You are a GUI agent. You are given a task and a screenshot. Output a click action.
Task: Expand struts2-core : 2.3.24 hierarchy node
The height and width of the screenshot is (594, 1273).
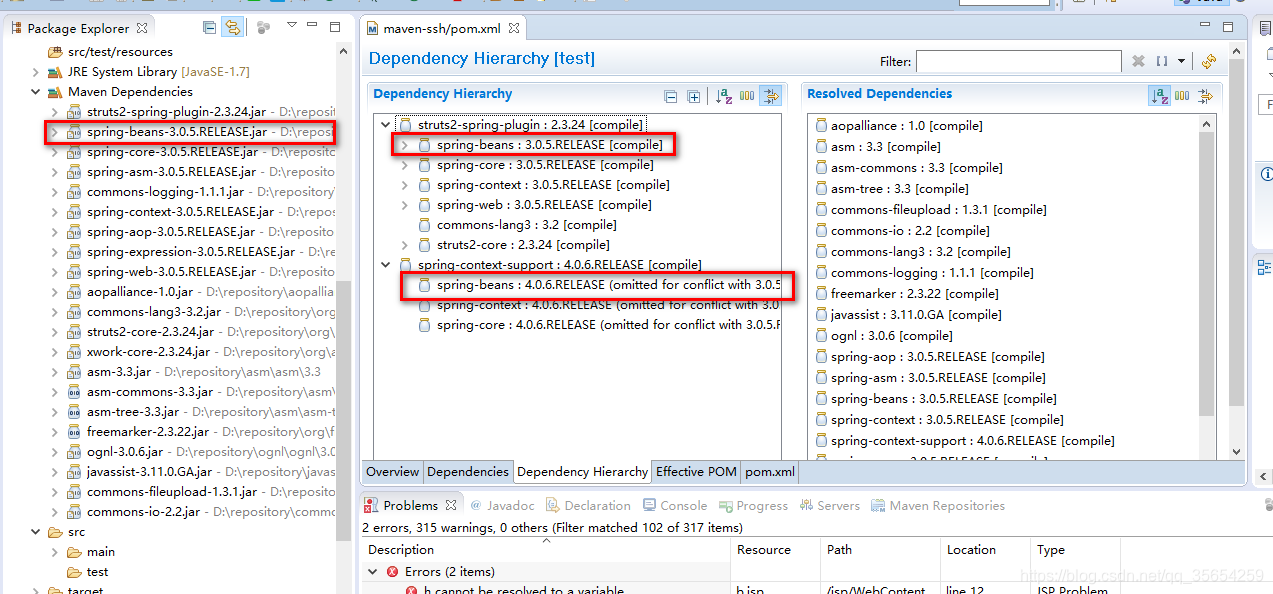click(x=404, y=245)
